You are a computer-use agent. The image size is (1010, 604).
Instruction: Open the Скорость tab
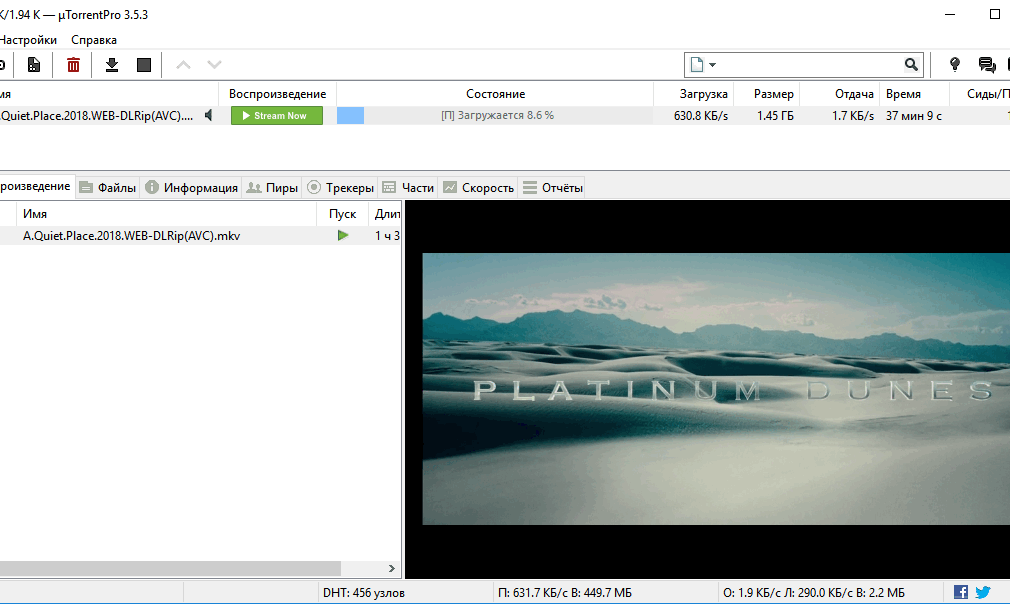(x=478, y=187)
